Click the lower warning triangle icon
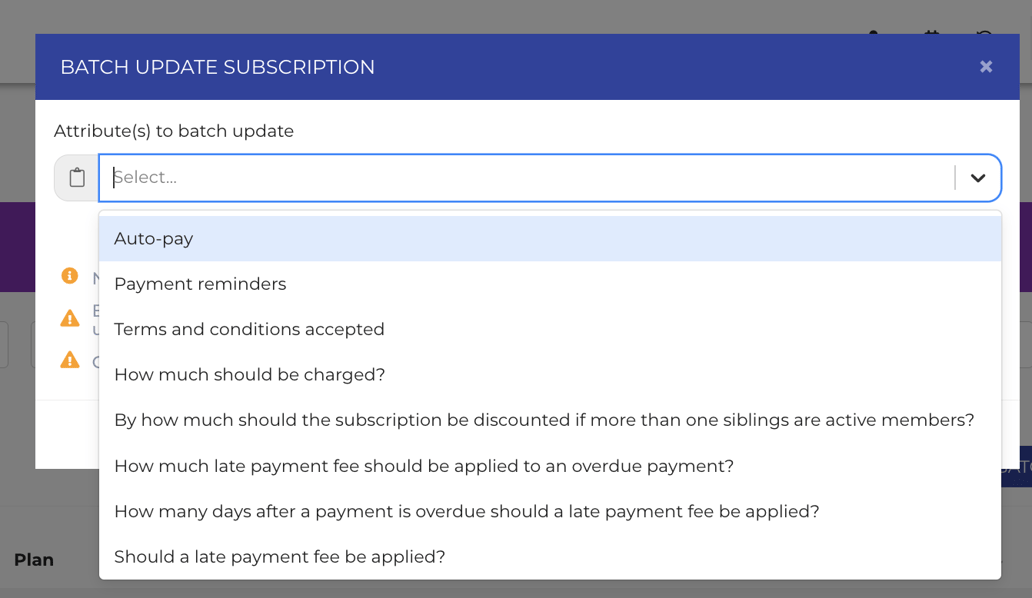 click(x=69, y=361)
